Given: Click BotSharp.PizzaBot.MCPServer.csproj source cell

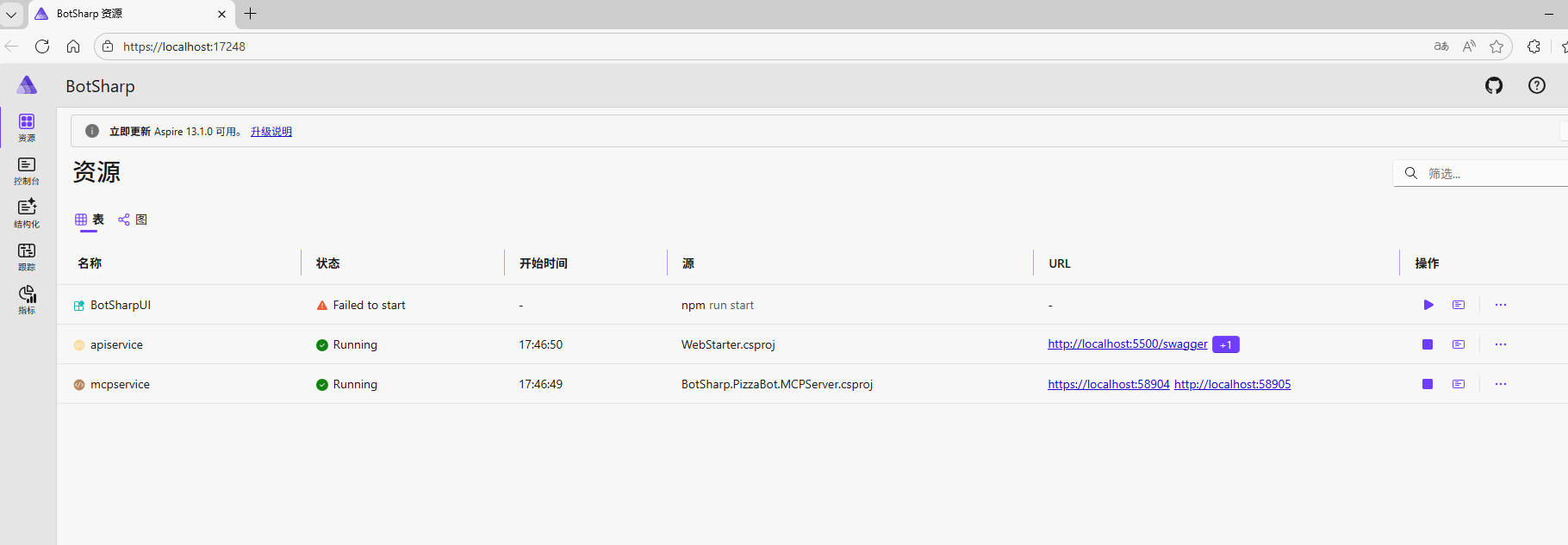Looking at the screenshot, I should [777, 384].
